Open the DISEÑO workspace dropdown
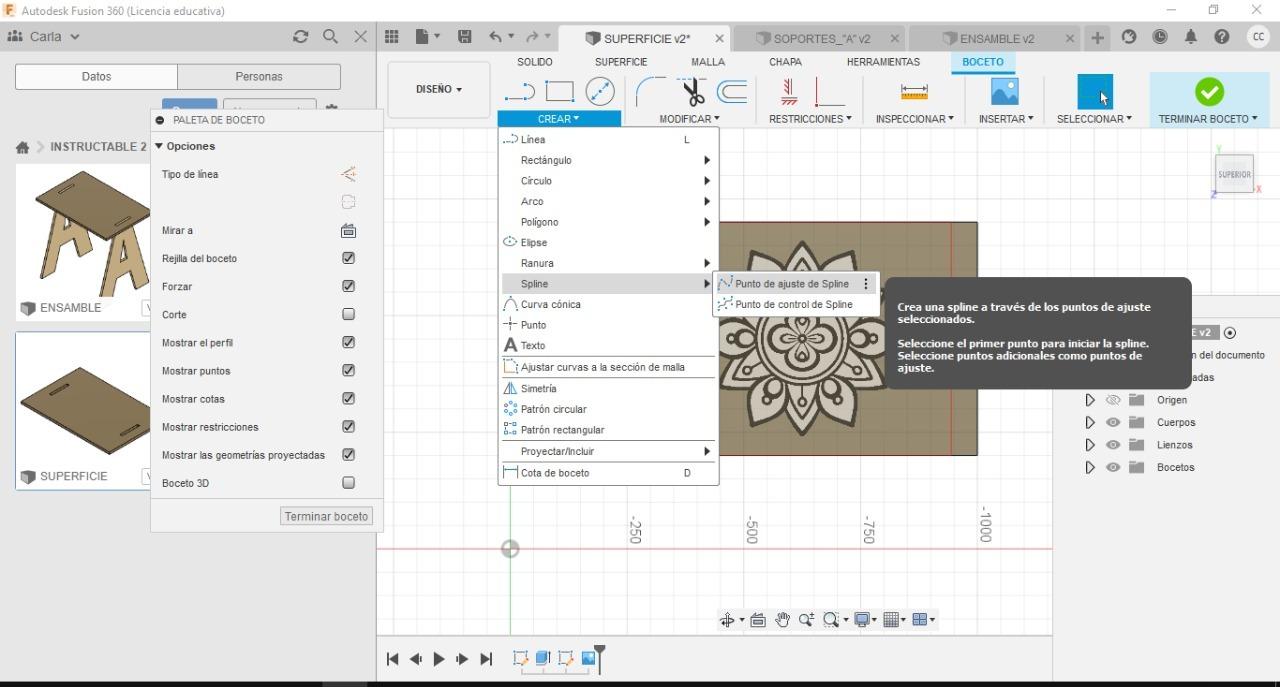This screenshot has width=1280, height=687. point(439,89)
